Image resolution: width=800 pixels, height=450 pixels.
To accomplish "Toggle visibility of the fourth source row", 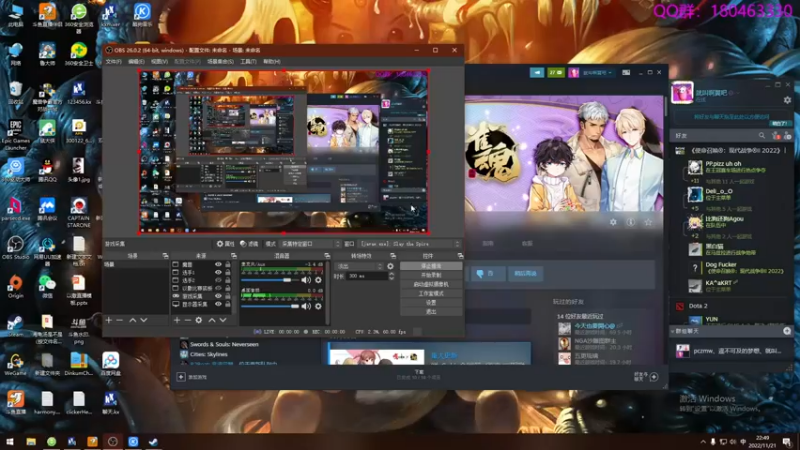I will coord(218,288).
